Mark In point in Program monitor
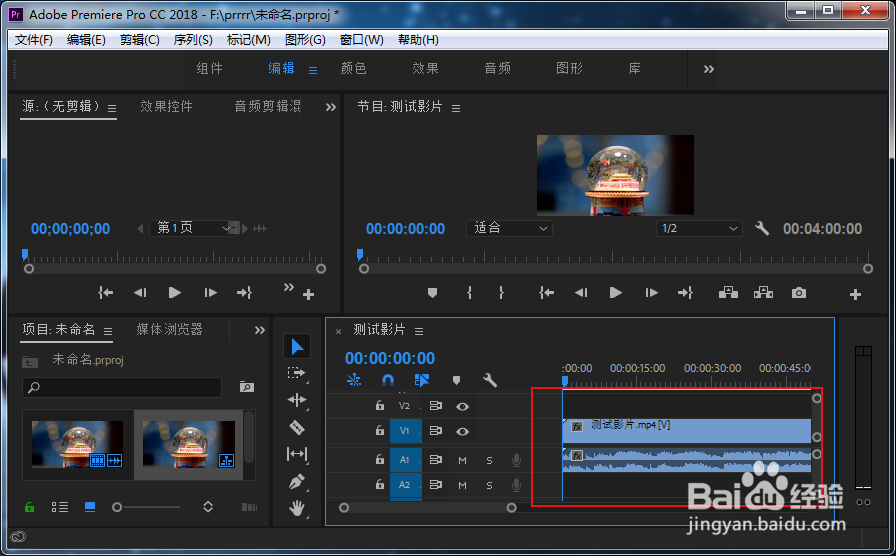Image resolution: width=896 pixels, height=556 pixels. tap(469, 293)
